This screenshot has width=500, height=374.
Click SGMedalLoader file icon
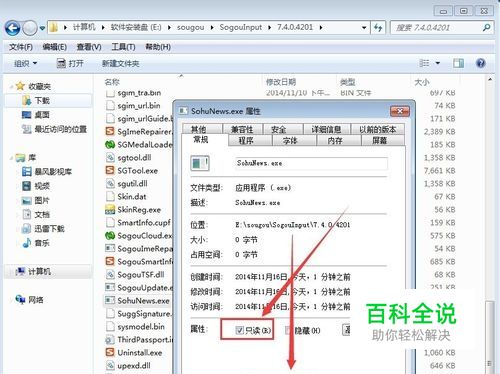point(110,144)
